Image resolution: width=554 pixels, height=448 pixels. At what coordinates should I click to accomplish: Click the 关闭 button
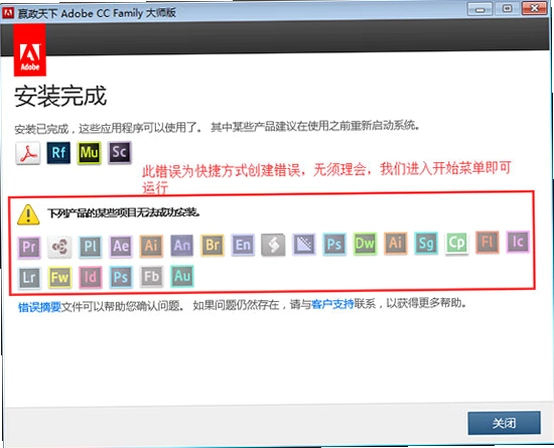coord(504,423)
